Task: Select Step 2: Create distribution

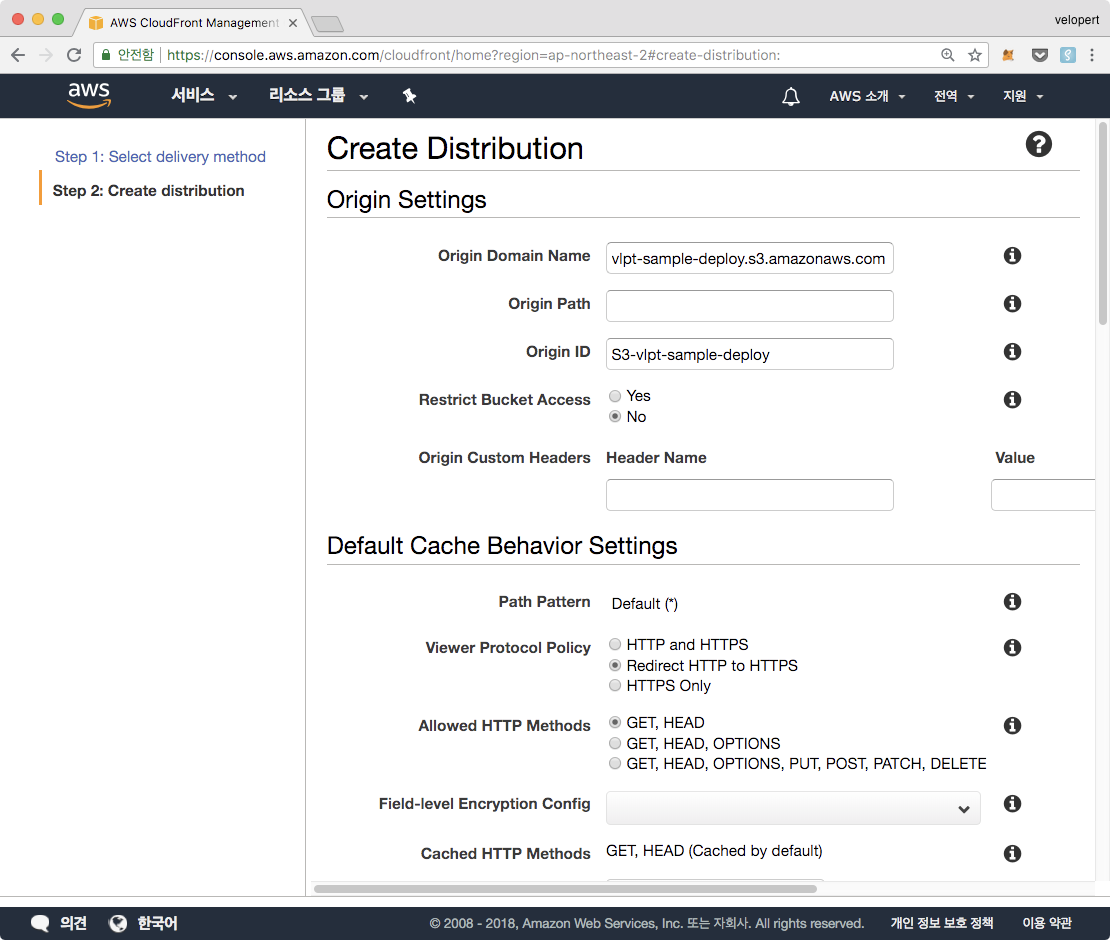Action: pos(148,190)
